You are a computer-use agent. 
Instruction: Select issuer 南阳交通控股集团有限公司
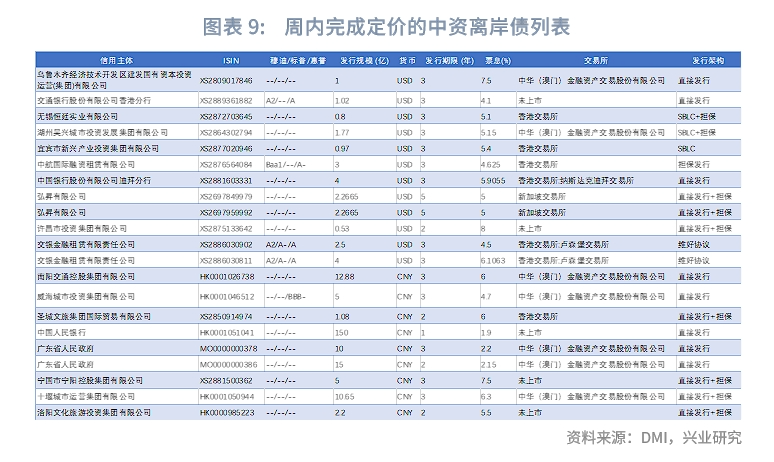tap(86, 276)
